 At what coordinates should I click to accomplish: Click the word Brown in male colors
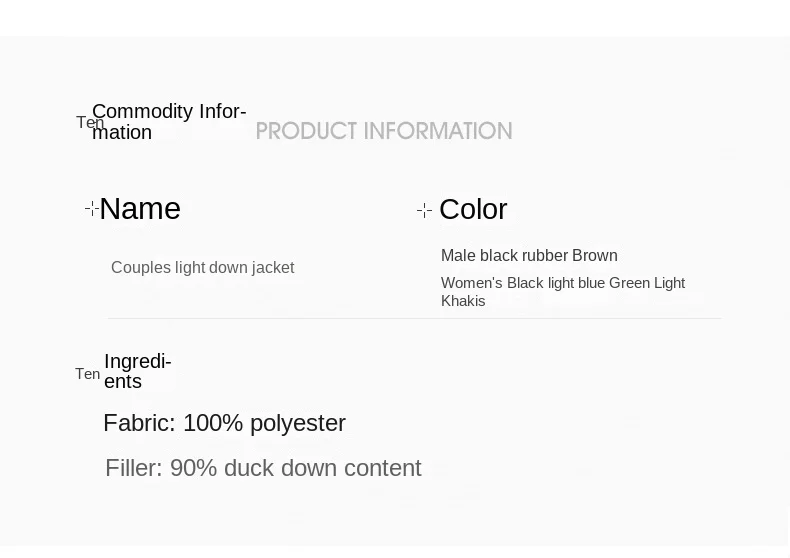point(595,256)
